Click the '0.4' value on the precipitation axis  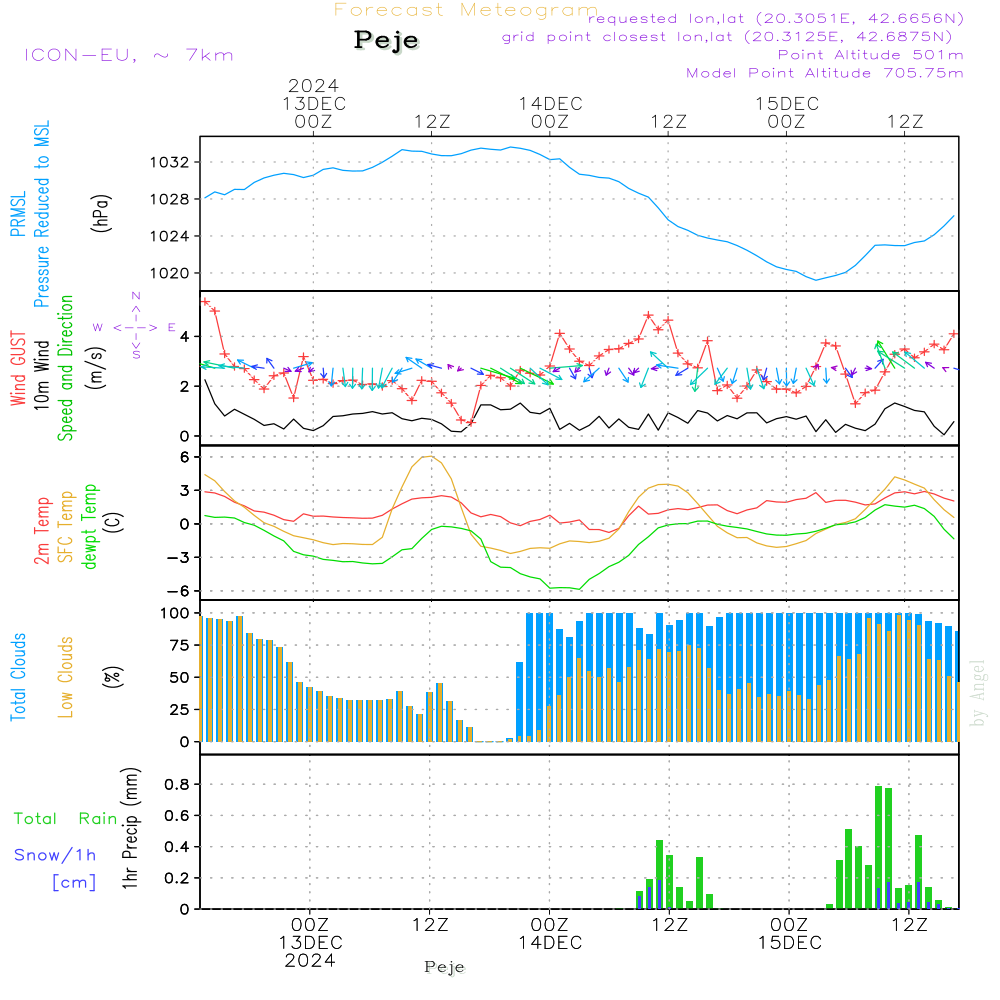point(177,848)
